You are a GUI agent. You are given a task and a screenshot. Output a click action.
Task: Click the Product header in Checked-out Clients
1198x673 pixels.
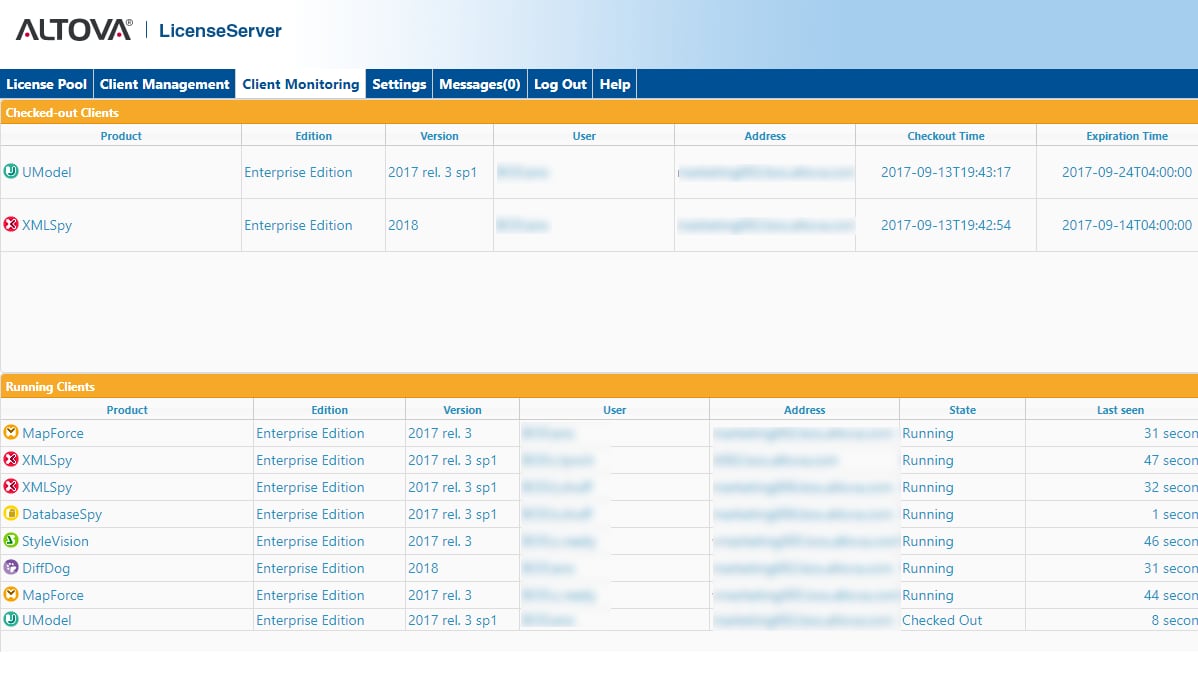pos(121,136)
